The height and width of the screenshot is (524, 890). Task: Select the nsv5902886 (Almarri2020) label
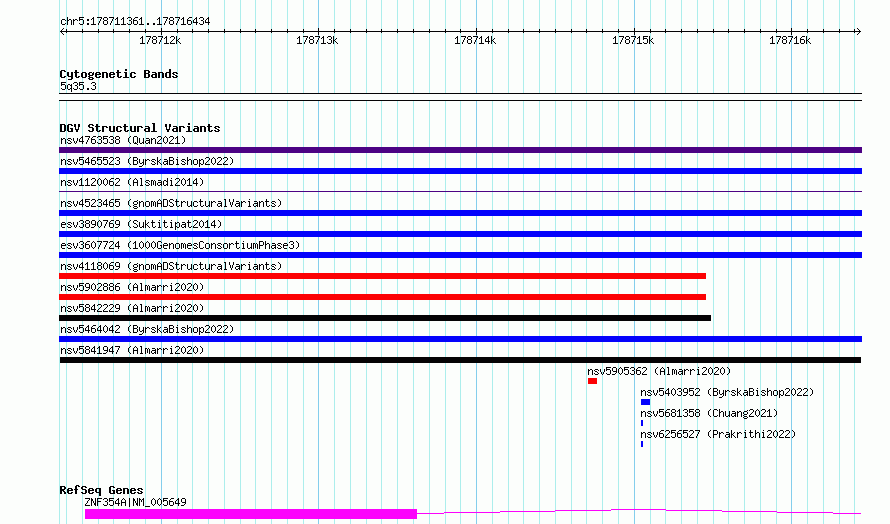(x=132, y=287)
